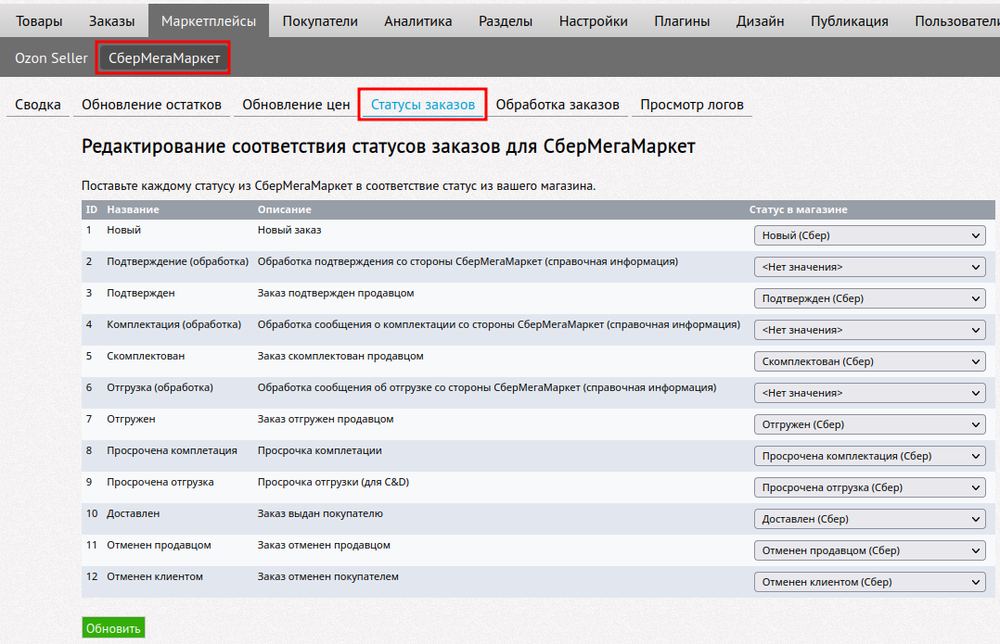1000x644 pixels.
Task: Expand the status dropdown for Отгружен
Action: [869, 425]
